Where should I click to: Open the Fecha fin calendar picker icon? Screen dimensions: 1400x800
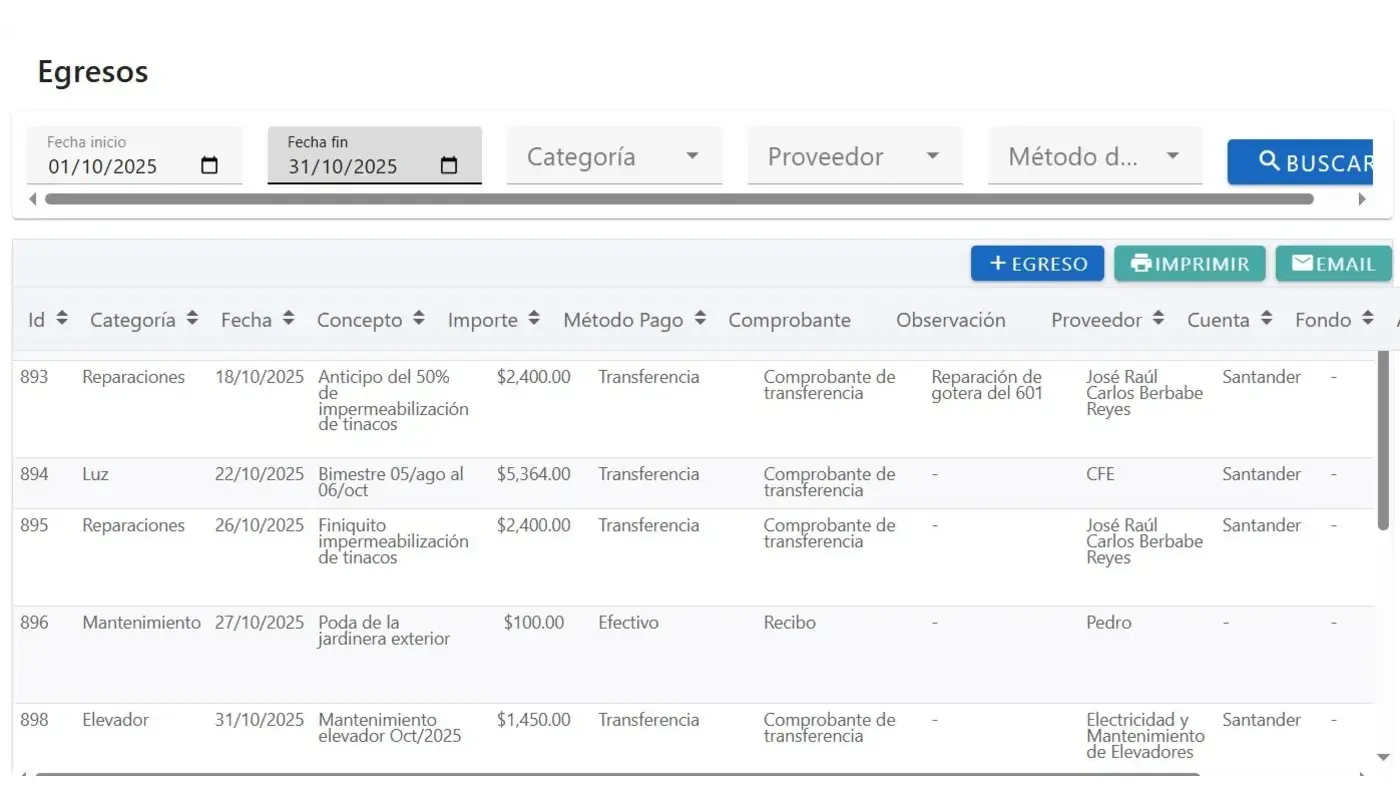coord(449,166)
